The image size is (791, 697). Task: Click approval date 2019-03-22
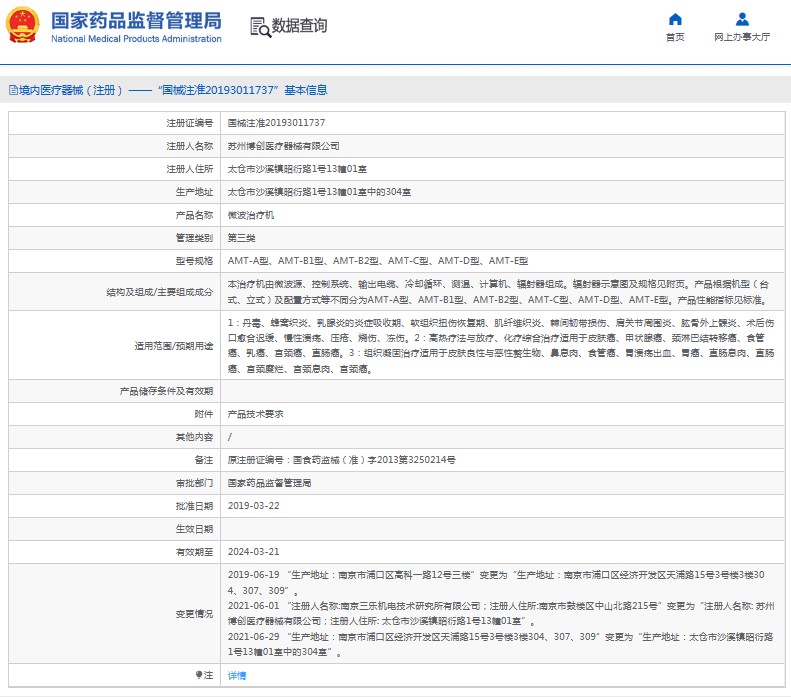(x=254, y=506)
